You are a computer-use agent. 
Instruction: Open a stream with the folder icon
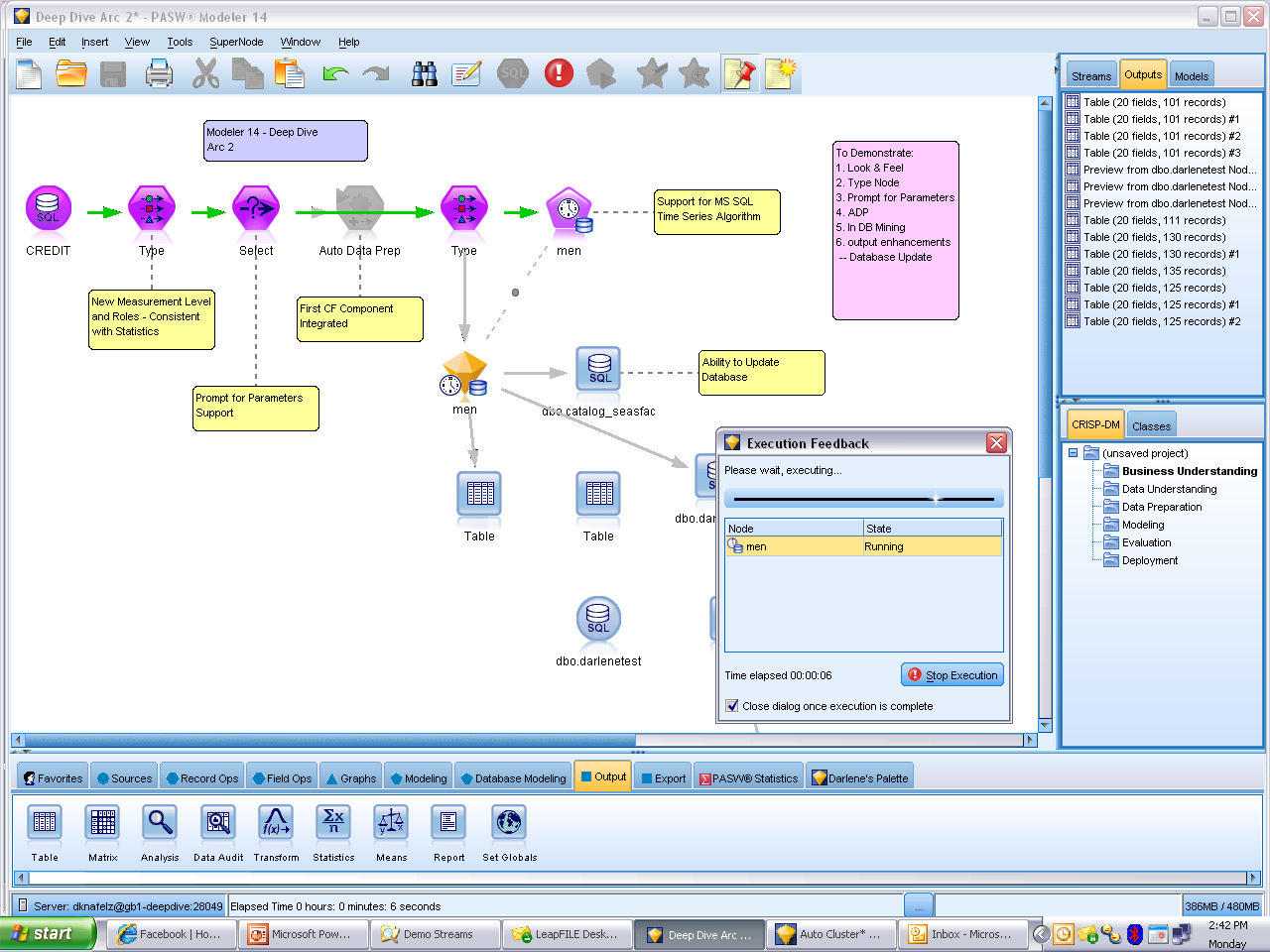pos(70,73)
